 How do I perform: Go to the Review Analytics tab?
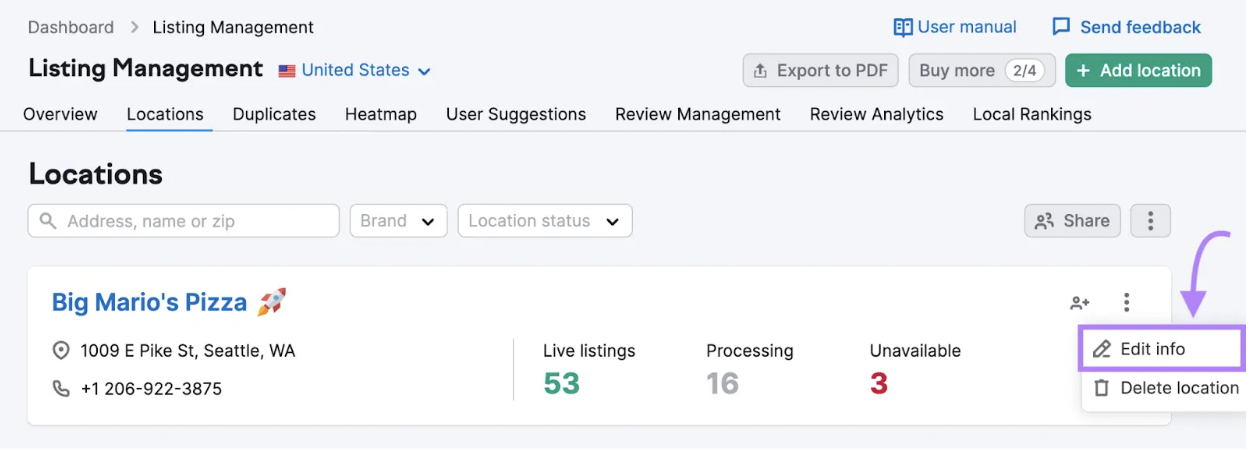(x=877, y=114)
